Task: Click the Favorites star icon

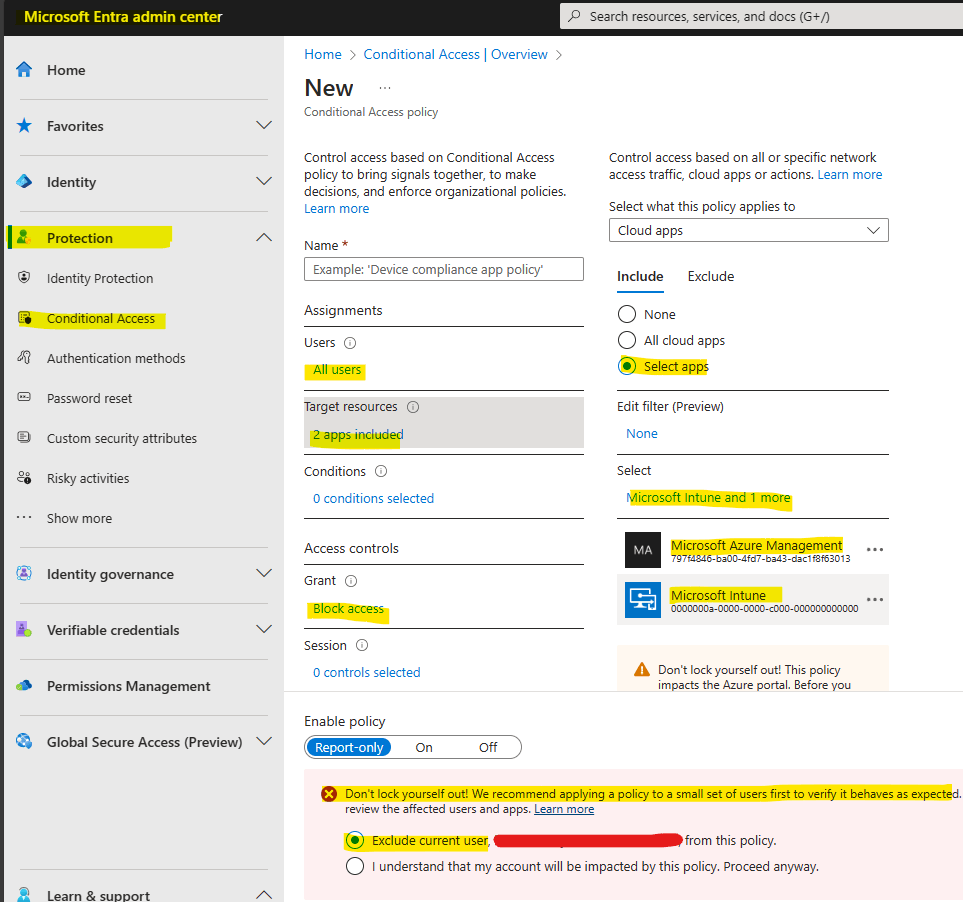Action: 24,126
